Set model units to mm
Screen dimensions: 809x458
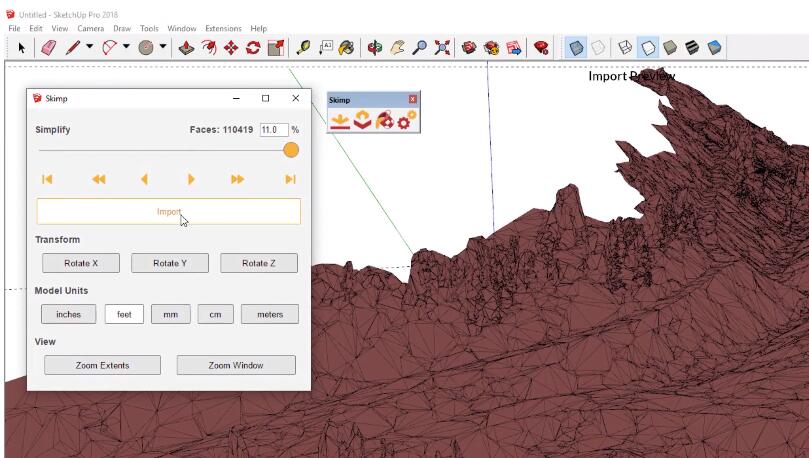171,314
